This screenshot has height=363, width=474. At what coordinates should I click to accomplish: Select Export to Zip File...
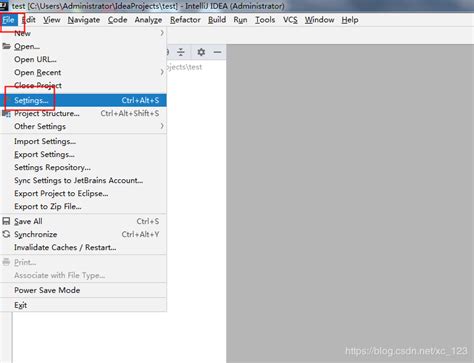[83, 206]
